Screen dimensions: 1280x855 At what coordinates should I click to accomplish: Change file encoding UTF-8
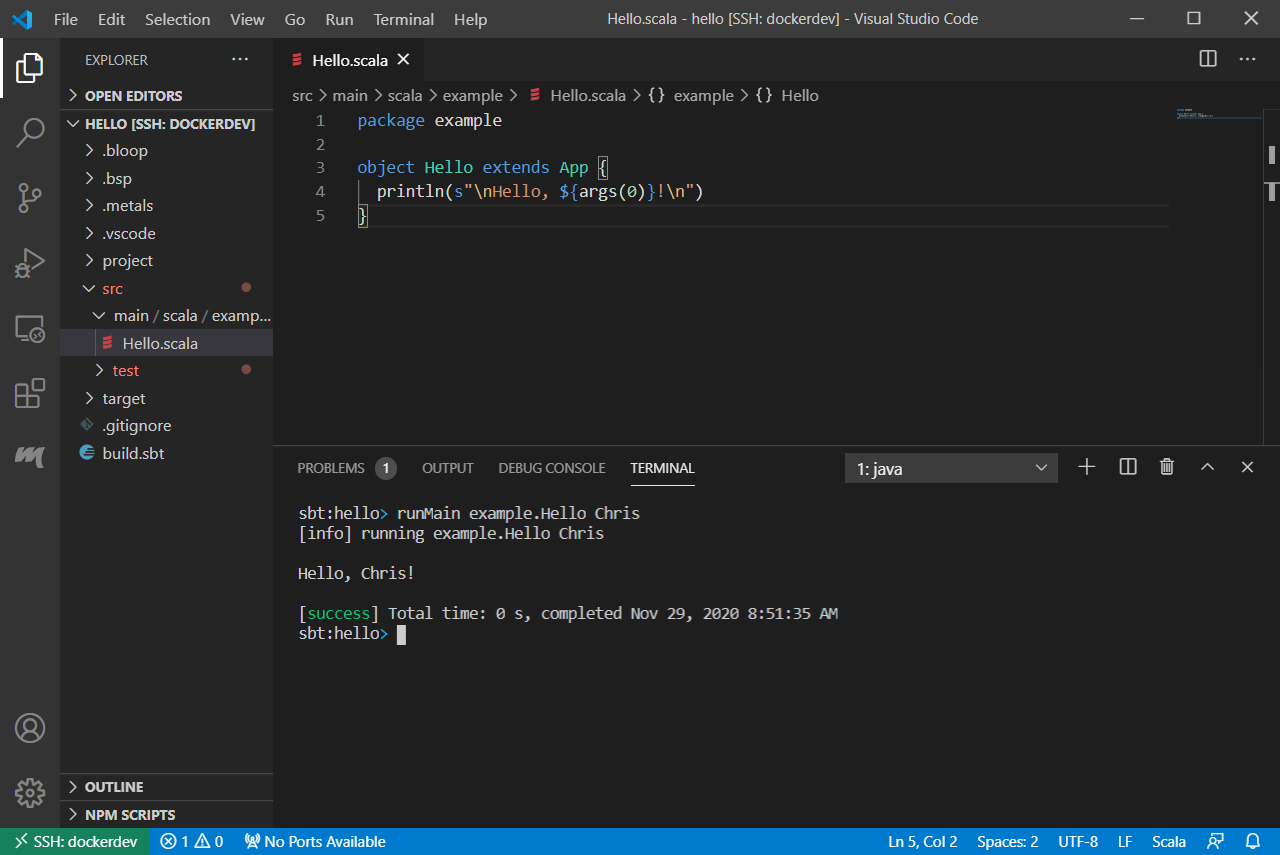click(x=1078, y=842)
